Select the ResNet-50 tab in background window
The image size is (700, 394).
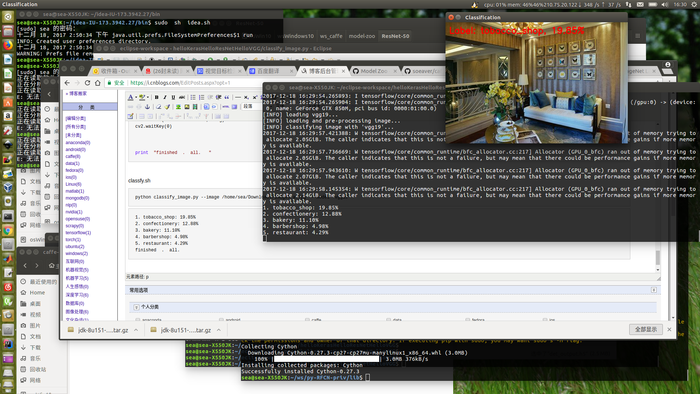click(395, 36)
